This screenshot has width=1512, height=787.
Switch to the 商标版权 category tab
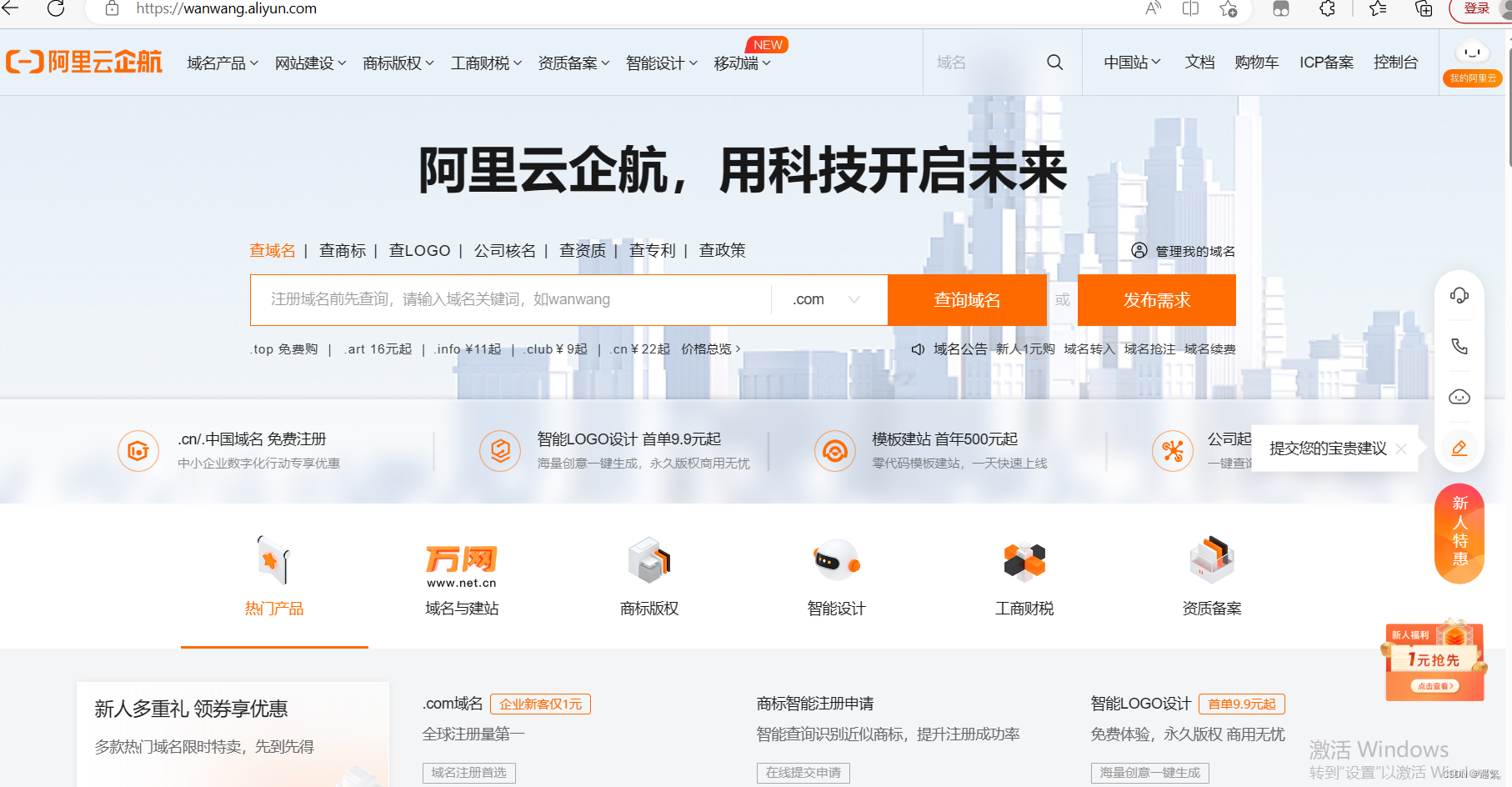[649, 577]
